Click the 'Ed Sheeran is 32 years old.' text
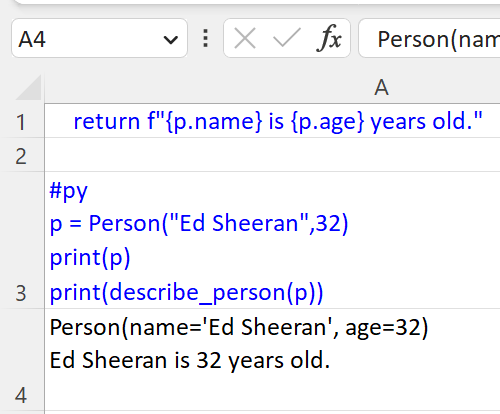Viewport: 500px width, 414px height. tap(190, 360)
